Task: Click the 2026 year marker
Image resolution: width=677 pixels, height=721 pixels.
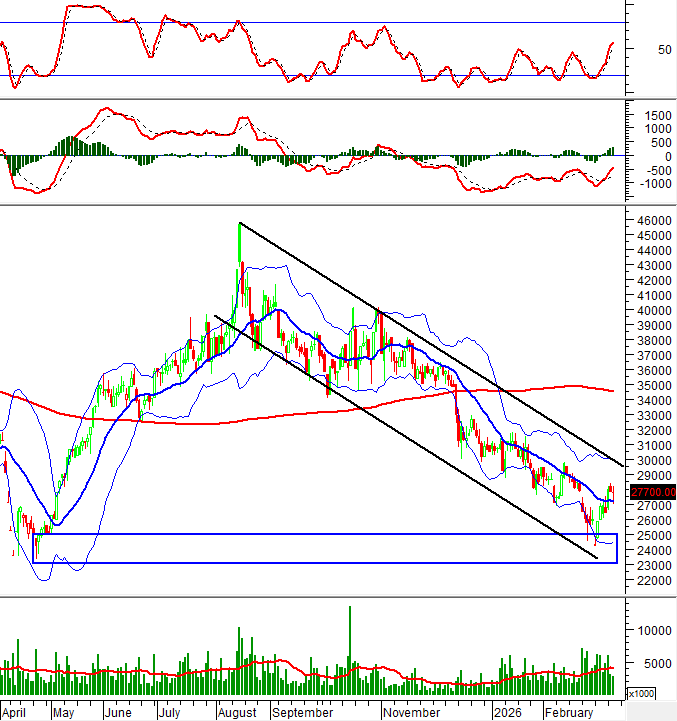Action: coord(505,713)
